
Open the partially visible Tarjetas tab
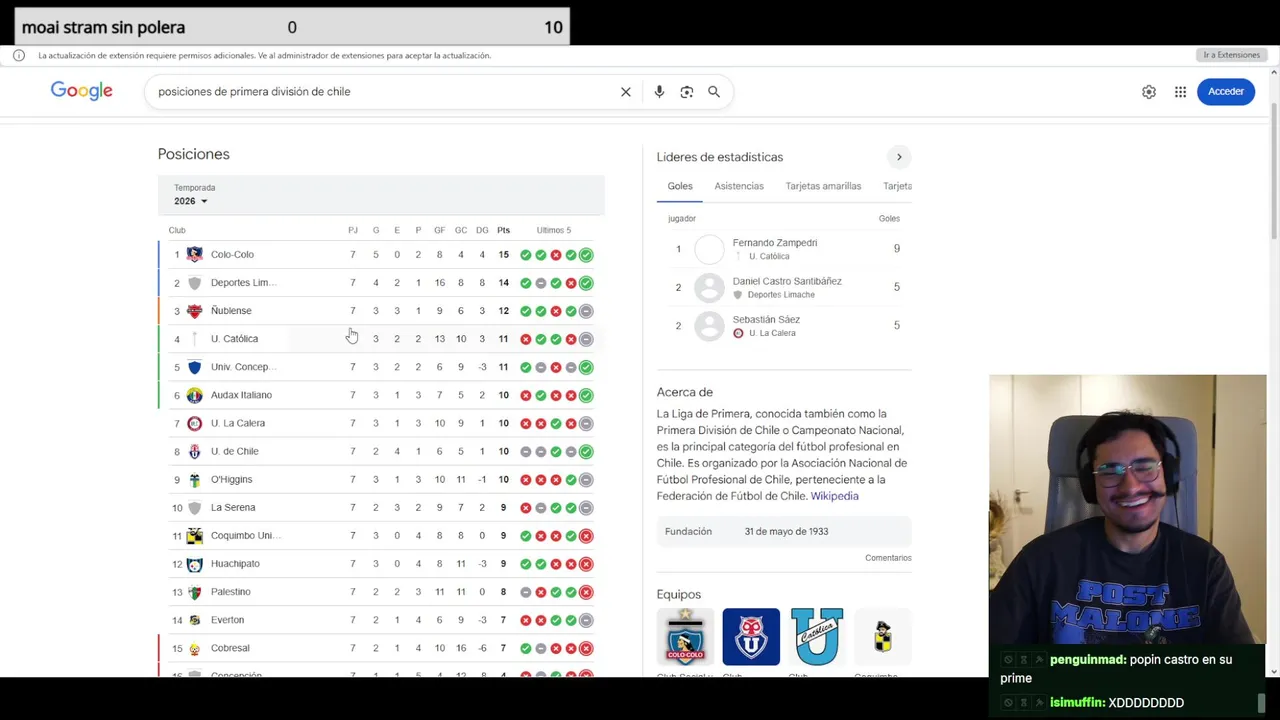tap(897, 186)
